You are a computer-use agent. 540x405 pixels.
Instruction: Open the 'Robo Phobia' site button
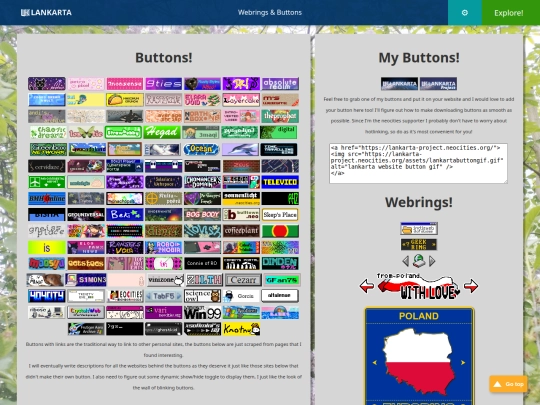click(164, 247)
